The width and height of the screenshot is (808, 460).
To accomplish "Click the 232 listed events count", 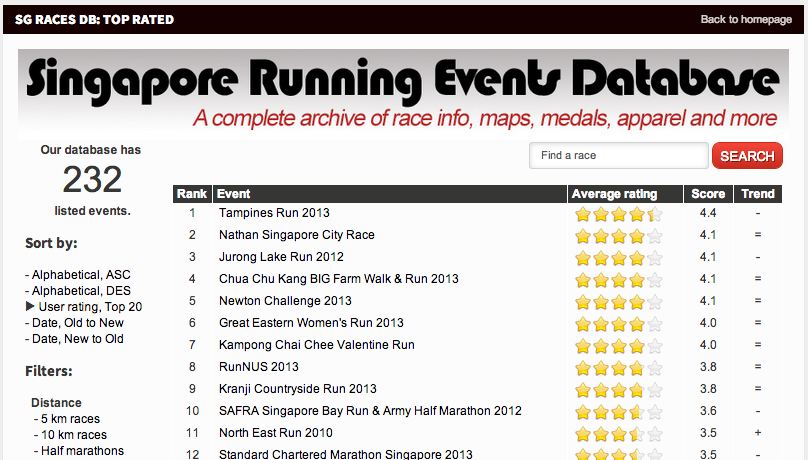I will point(92,179).
